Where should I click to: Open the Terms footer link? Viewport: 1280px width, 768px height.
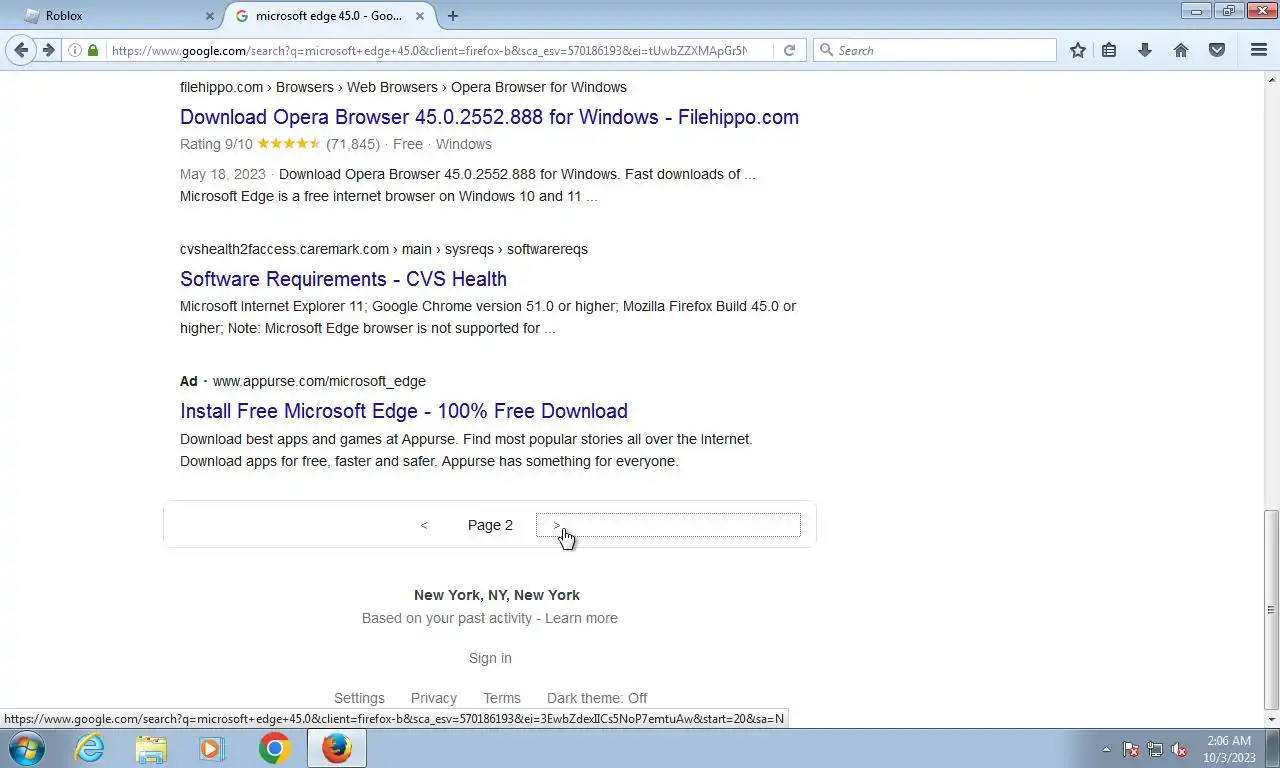(502, 698)
